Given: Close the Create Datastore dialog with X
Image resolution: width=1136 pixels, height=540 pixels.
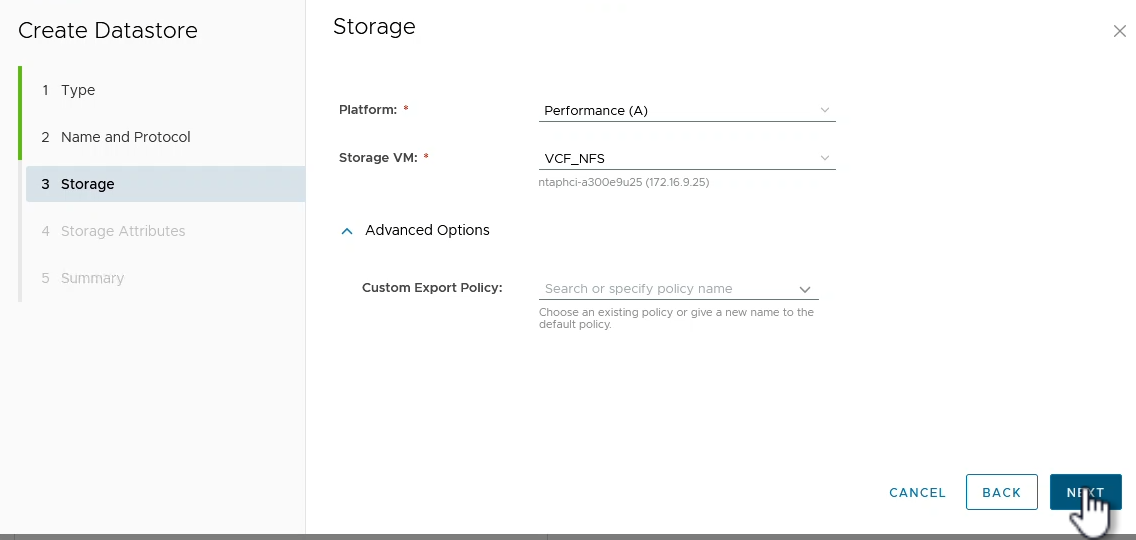Looking at the screenshot, I should coord(1119,31).
